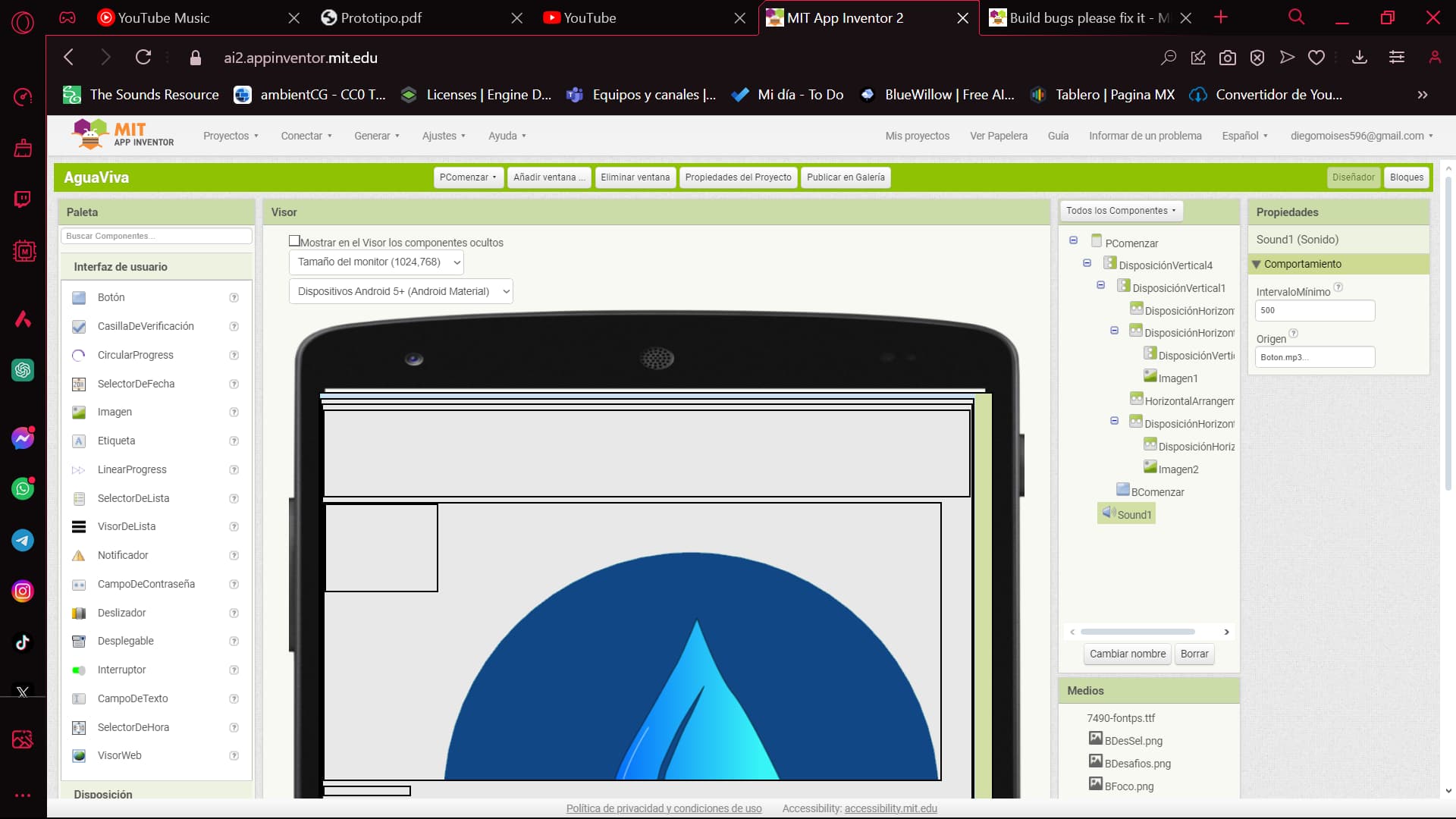Screen dimensions: 1456x819
Task: Collapse the DisposiciónVertical4 tree node
Action: point(1087,262)
